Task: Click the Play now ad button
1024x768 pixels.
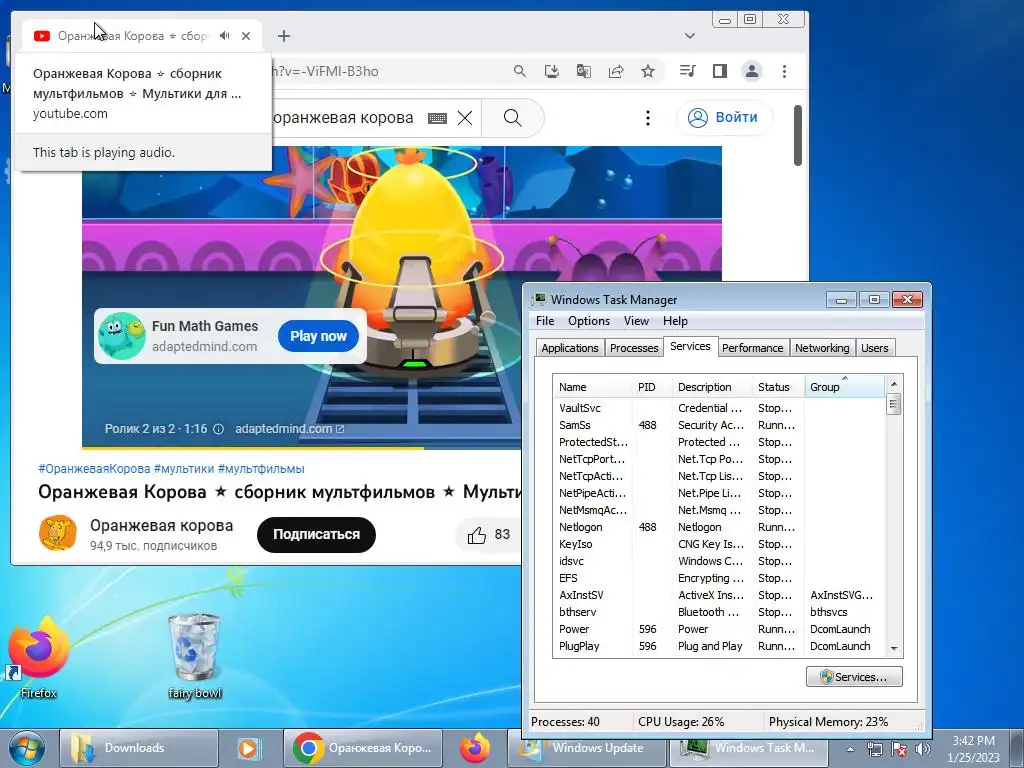Action: pos(318,336)
